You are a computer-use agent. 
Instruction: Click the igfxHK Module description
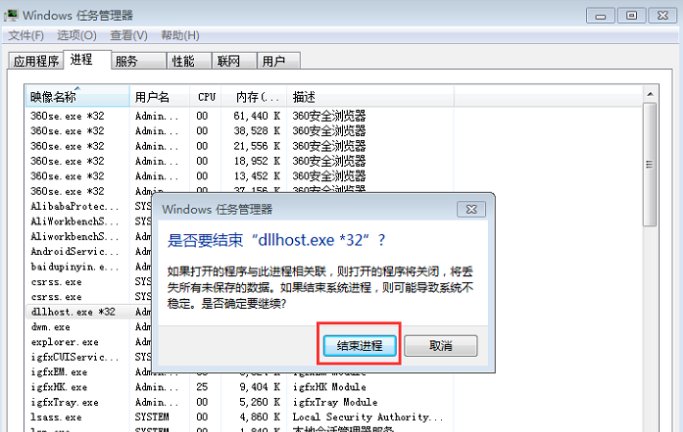pyautogui.click(x=329, y=387)
